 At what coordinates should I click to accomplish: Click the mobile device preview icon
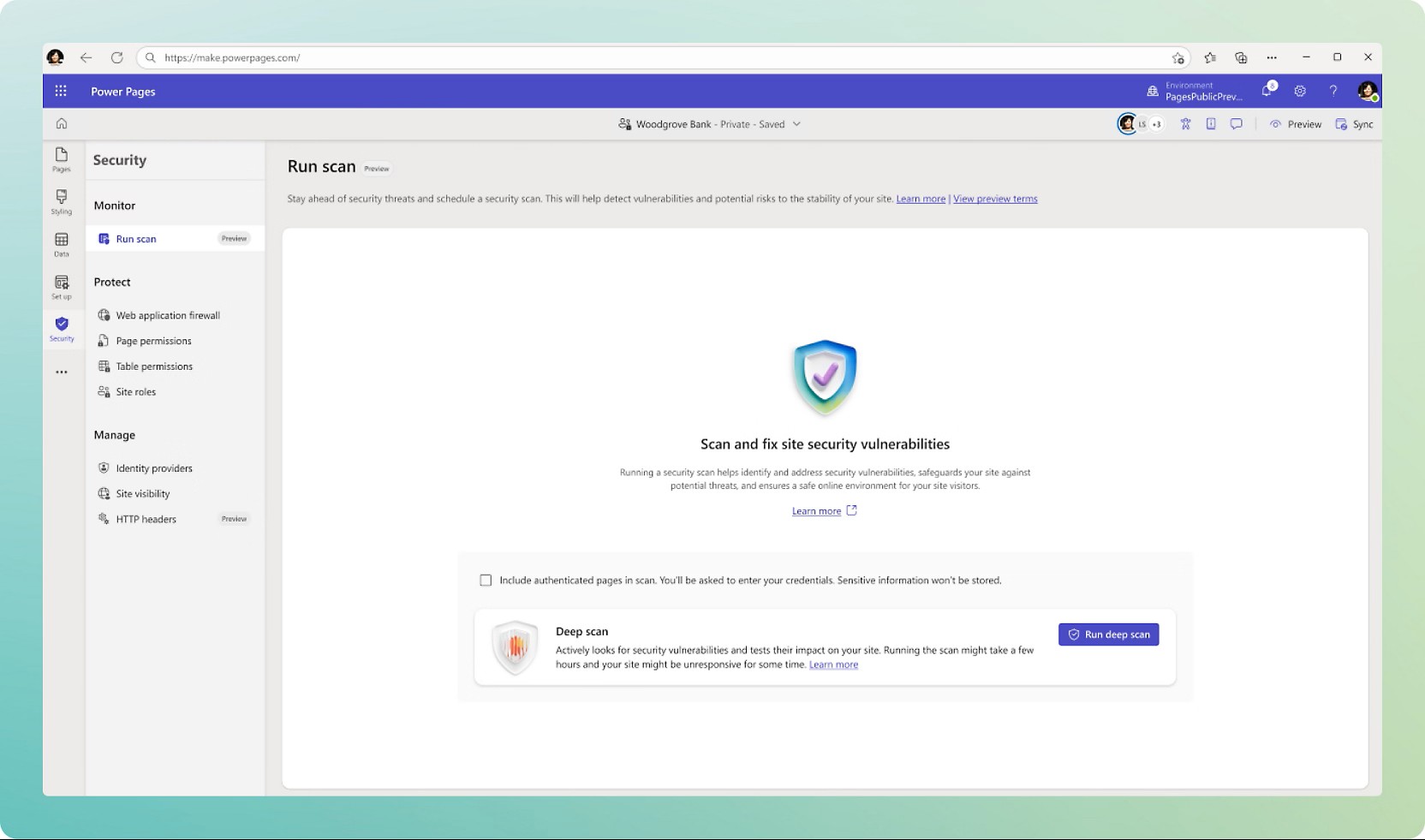tap(1211, 123)
